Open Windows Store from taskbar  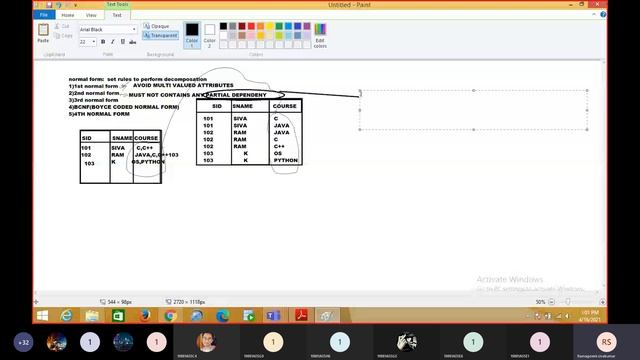pos(118,316)
